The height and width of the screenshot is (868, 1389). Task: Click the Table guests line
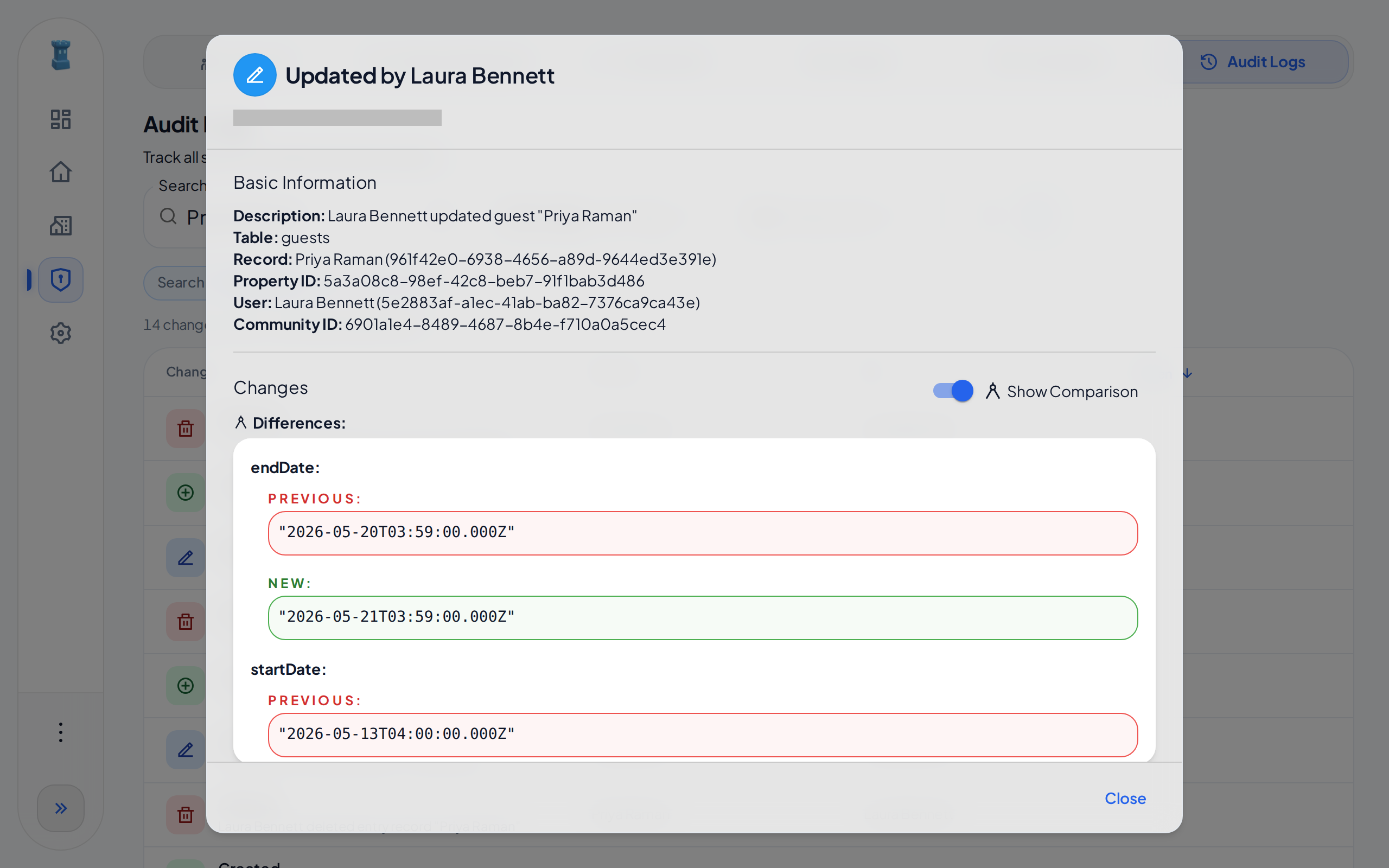(x=281, y=238)
